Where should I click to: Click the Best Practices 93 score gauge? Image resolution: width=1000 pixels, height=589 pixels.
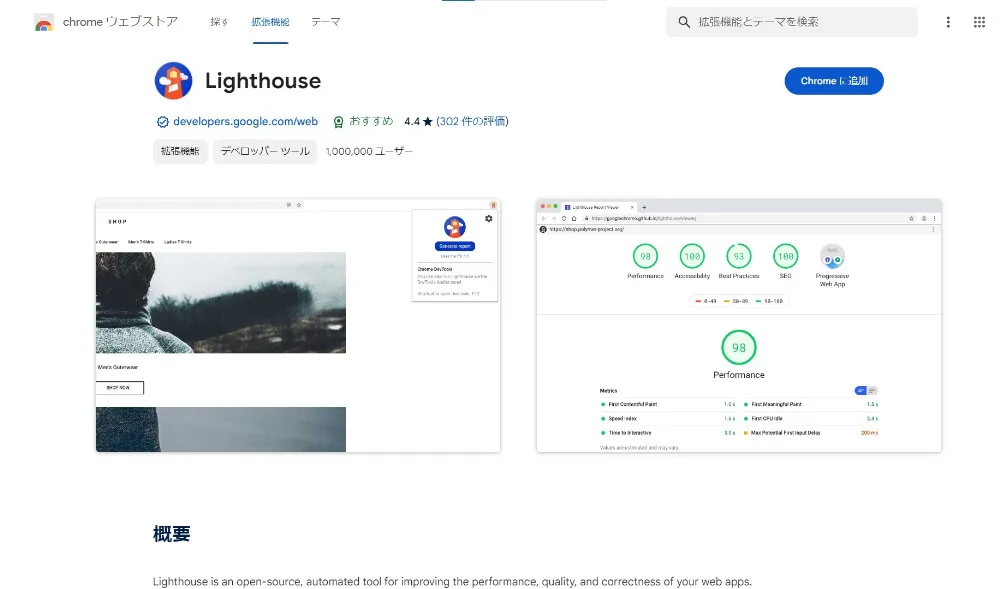click(x=739, y=256)
